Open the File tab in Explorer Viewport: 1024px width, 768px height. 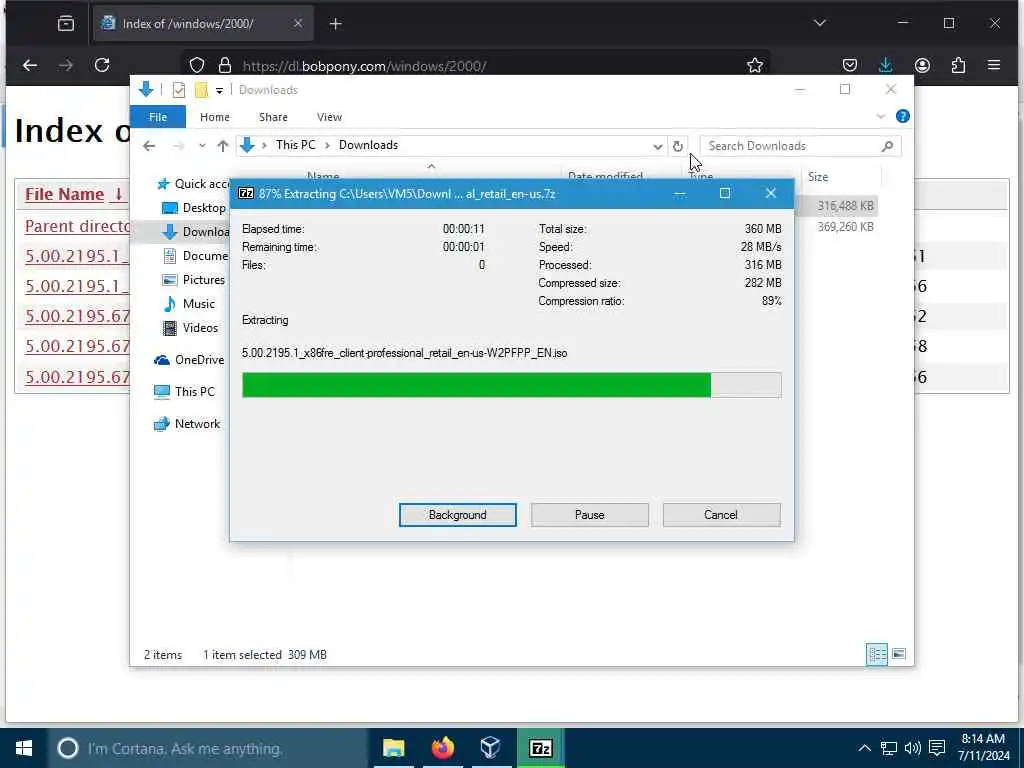point(158,117)
